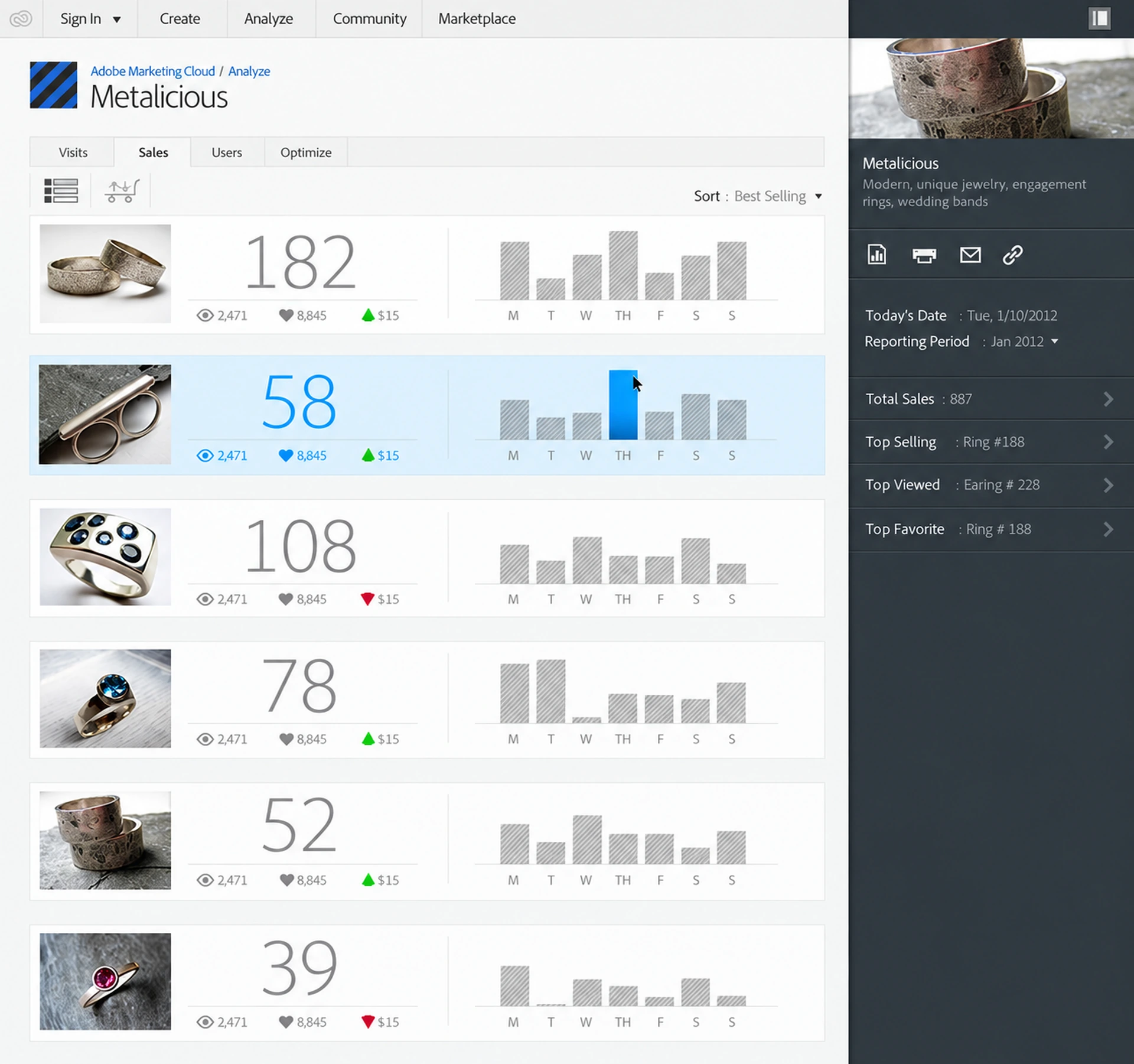Click the sales count 78

point(299,685)
